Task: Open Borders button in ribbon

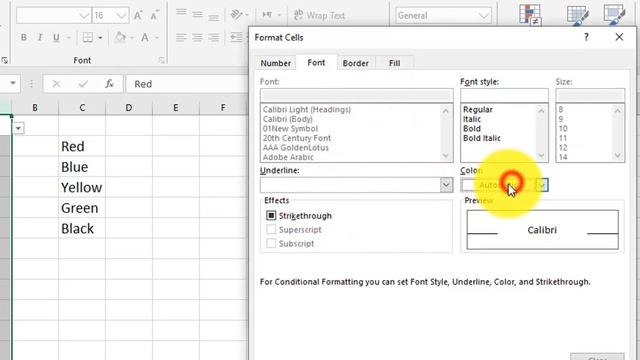Action: pyautogui.click(x=88, y=38)
